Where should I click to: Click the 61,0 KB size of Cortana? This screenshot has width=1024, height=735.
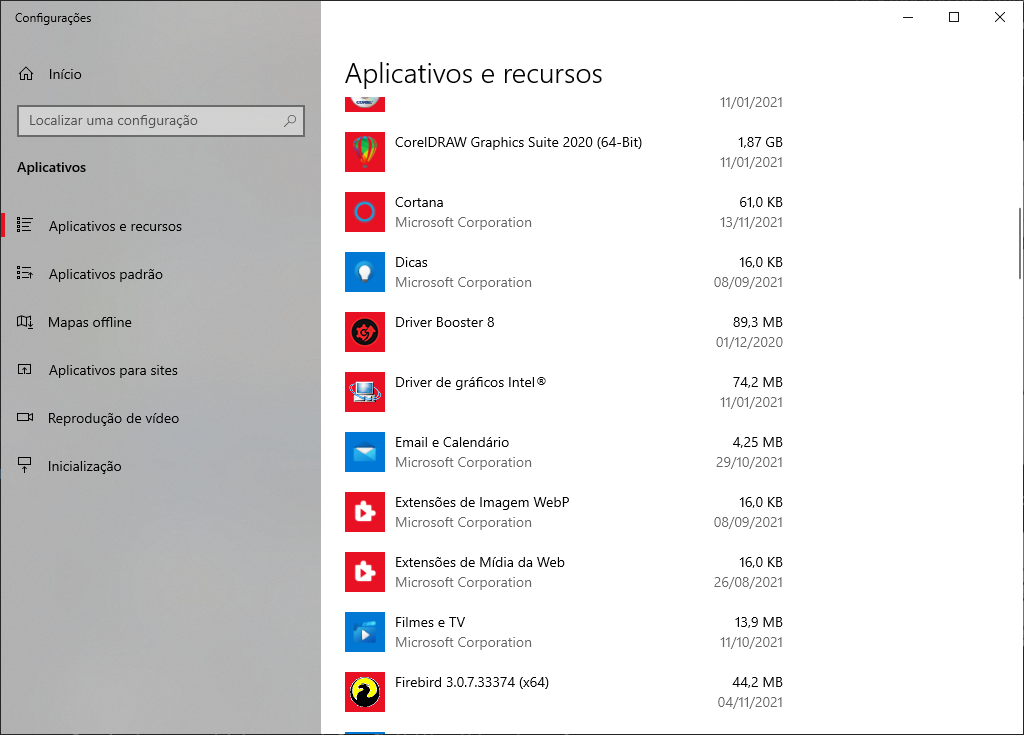pos(761,202)
